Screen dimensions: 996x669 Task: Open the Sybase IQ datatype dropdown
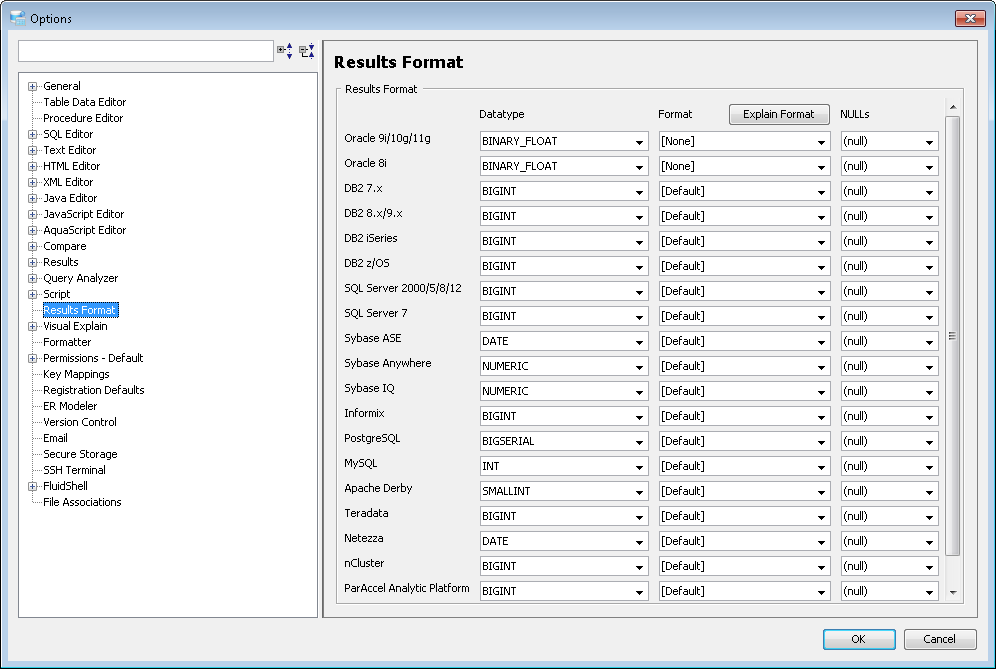pos(564,391)
